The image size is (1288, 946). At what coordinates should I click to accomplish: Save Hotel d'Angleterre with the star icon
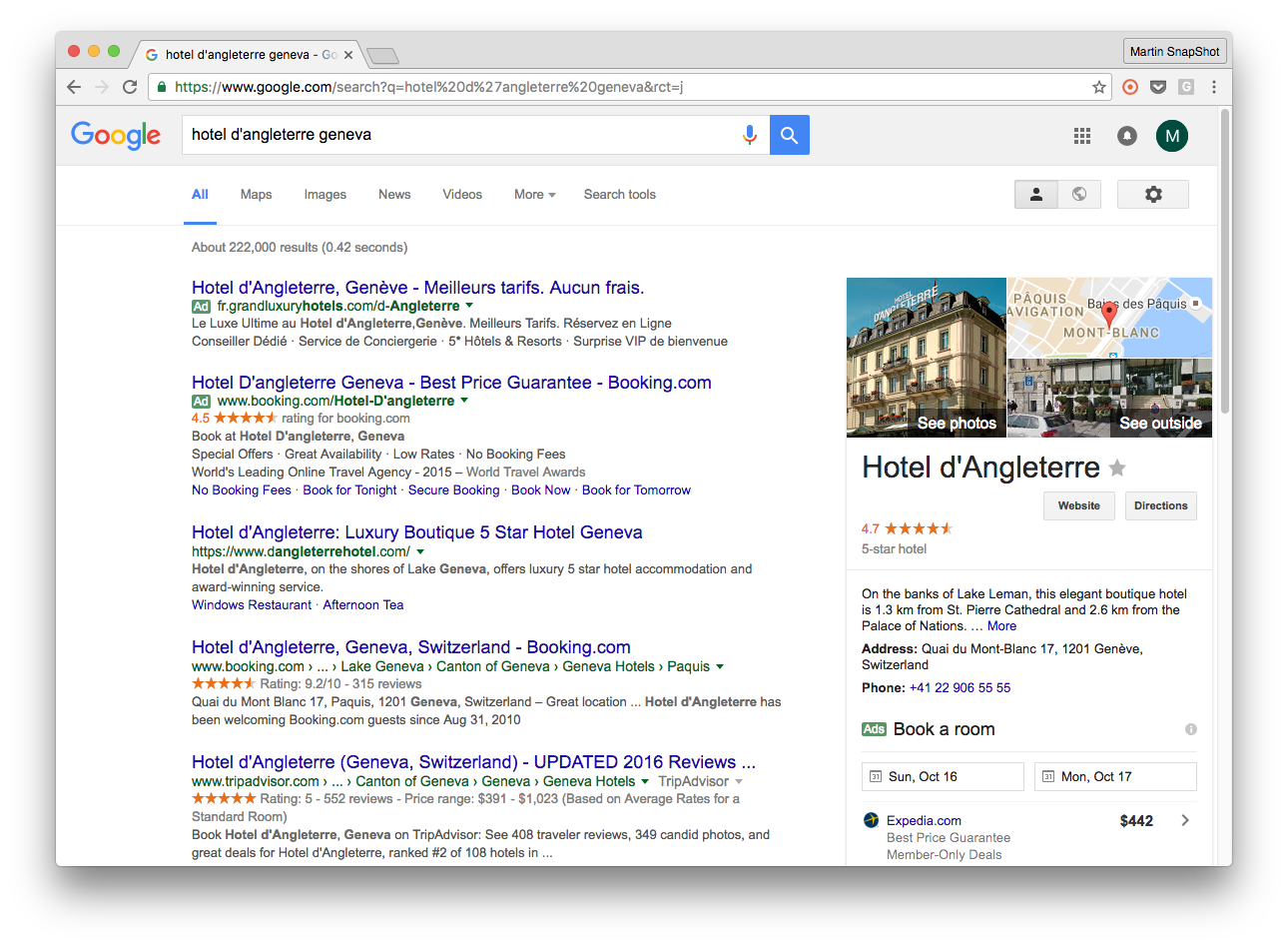tap(1117, 468)
